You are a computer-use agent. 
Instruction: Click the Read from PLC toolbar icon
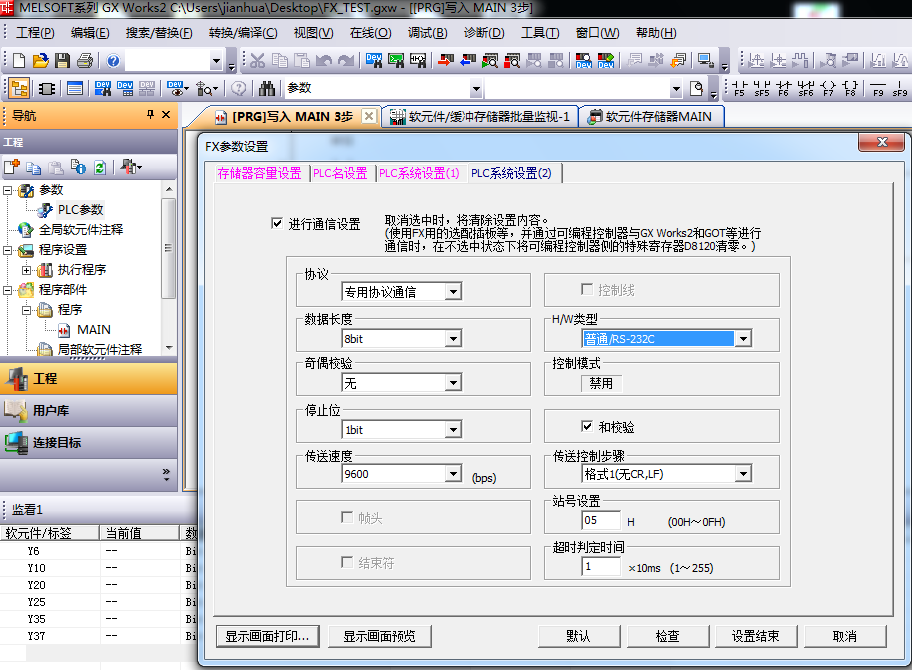(468, 60)
